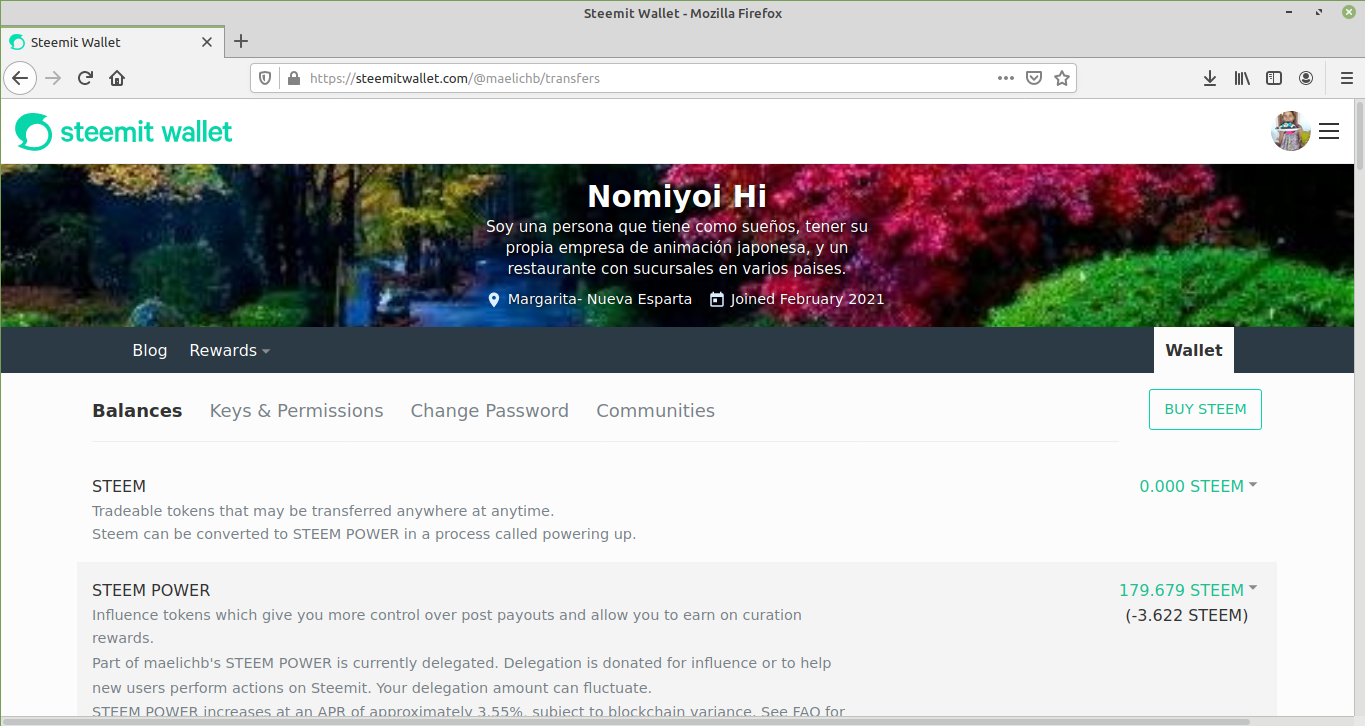Click the steemit wallet logo

coord(124,131)
